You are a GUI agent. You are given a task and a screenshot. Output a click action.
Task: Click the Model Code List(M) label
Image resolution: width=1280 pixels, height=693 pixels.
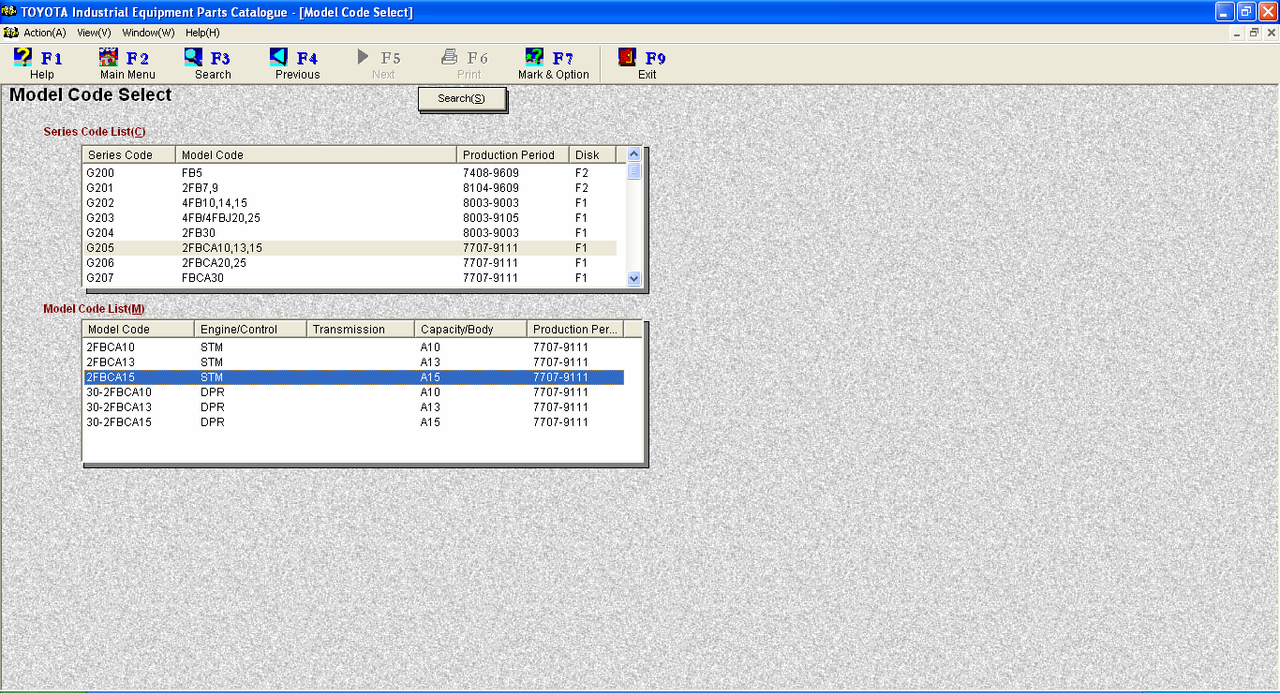point(94,309)
